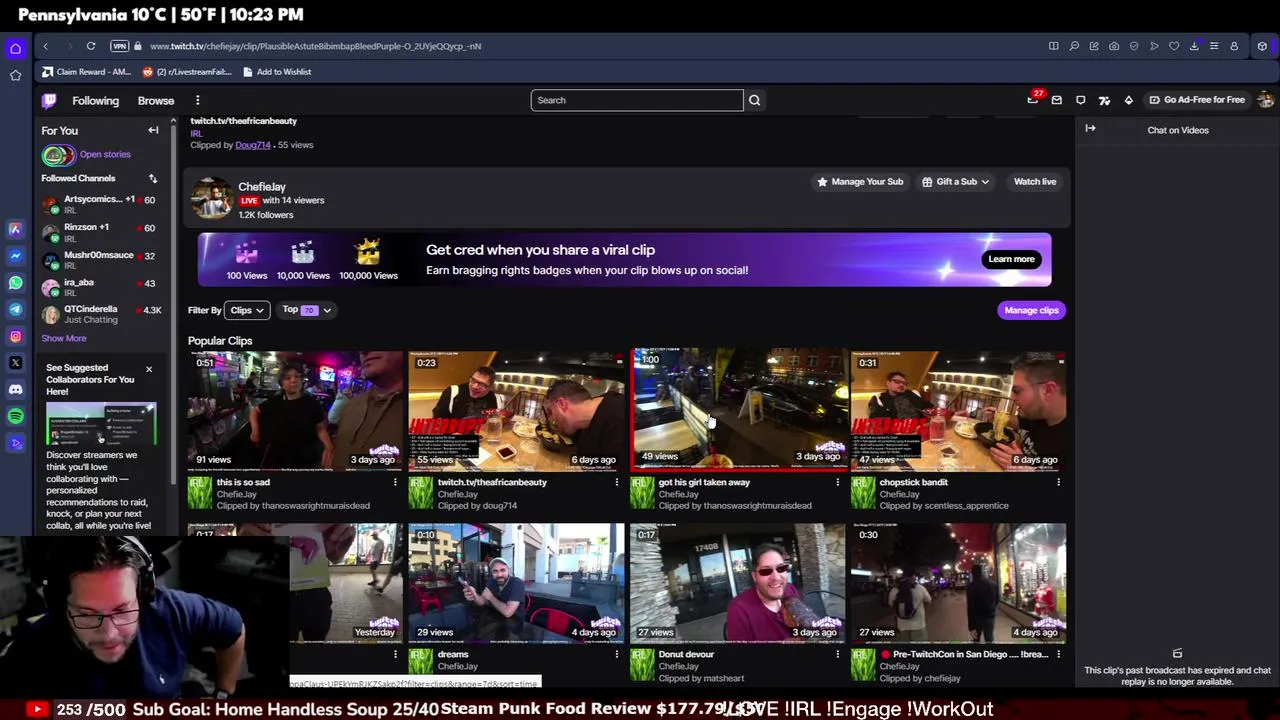Click Show More followed channels

64,338
